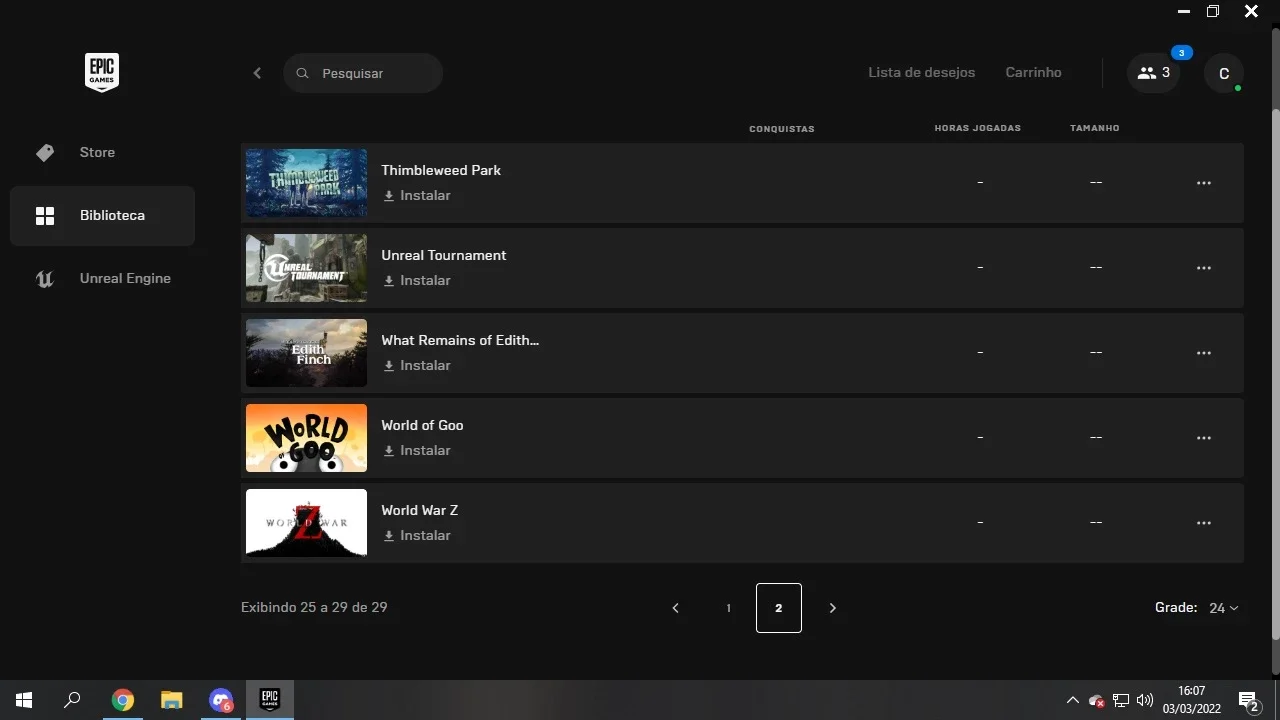1280x720 pixels.
Task: Click the Thimbleweed Park title
Action: pyautogui.click(x=441, y=170)
